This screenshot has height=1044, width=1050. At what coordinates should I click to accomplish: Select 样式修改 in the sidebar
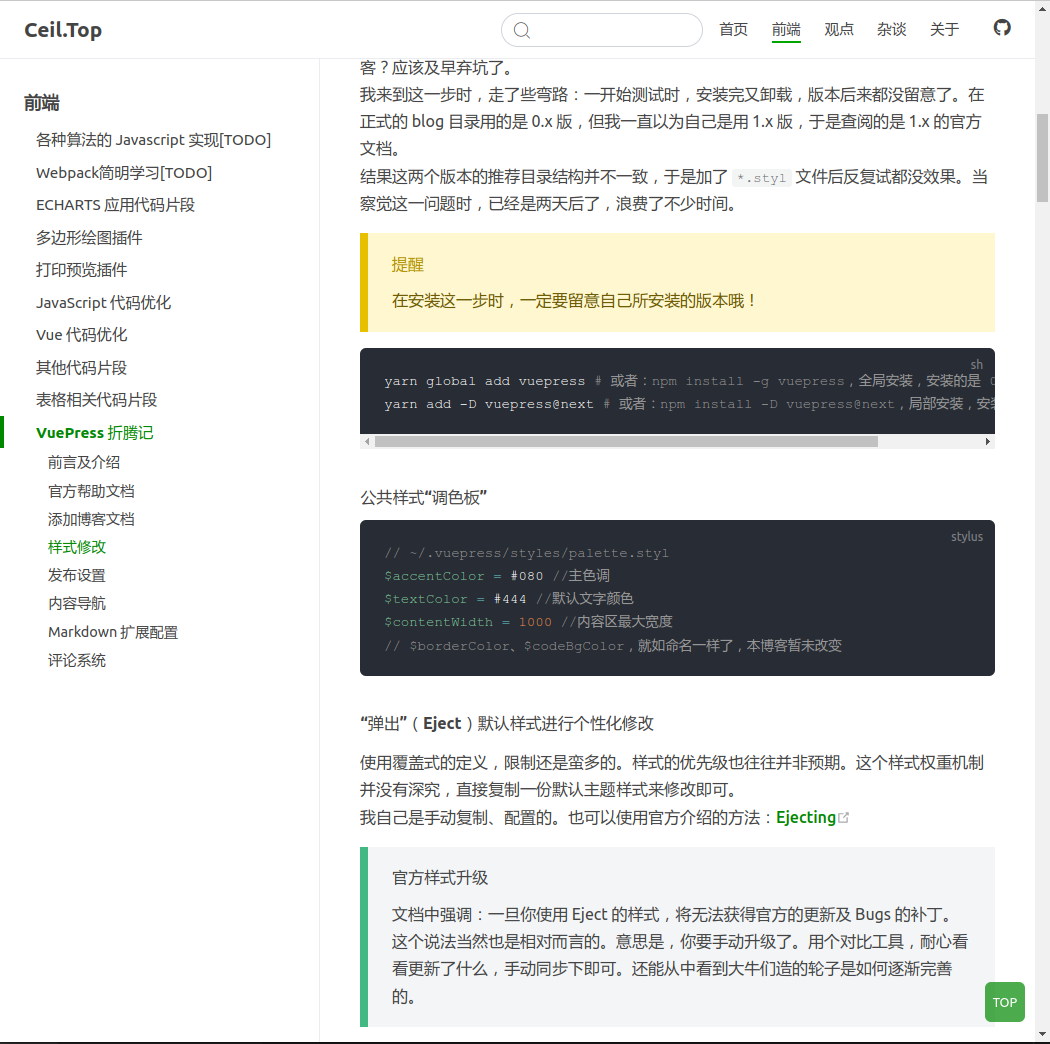(x=76, y=547)
